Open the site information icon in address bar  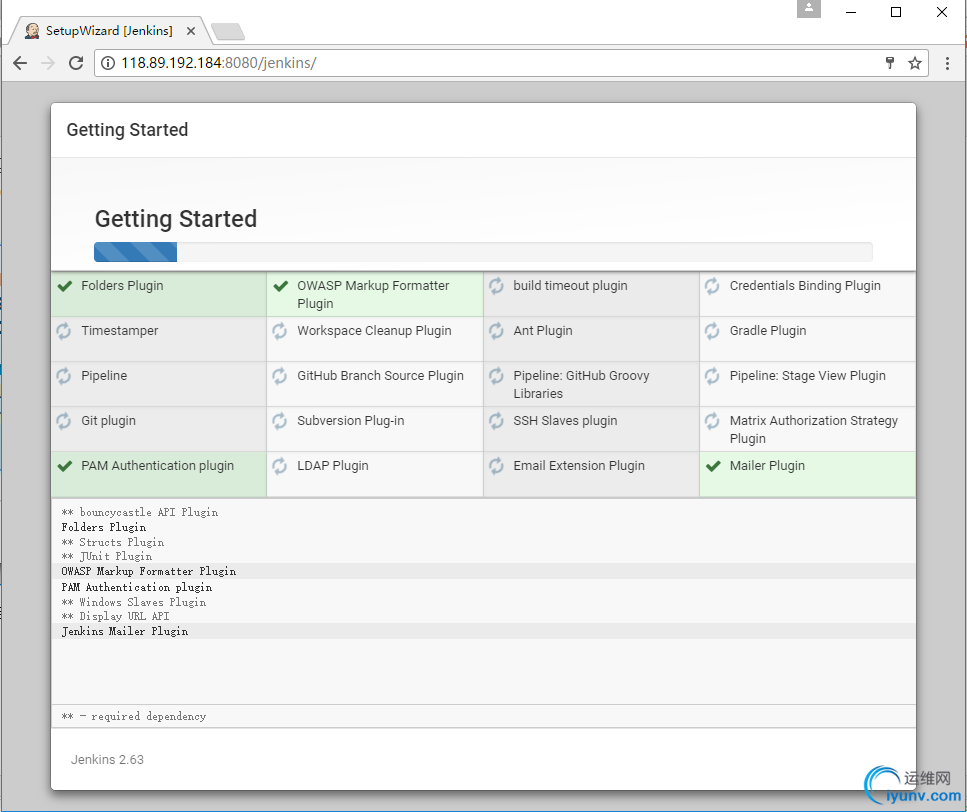point(108,63)
